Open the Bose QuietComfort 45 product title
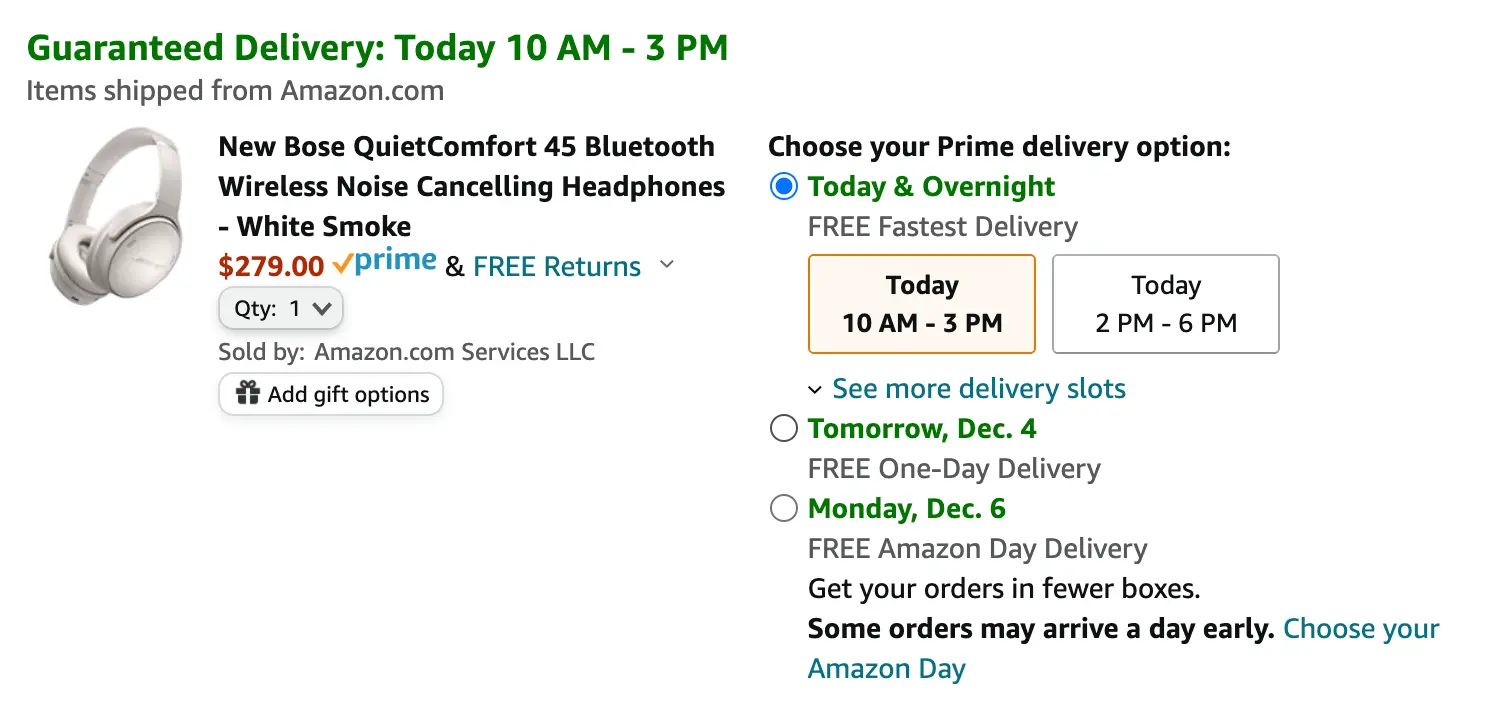 click(x=472, y=186)
